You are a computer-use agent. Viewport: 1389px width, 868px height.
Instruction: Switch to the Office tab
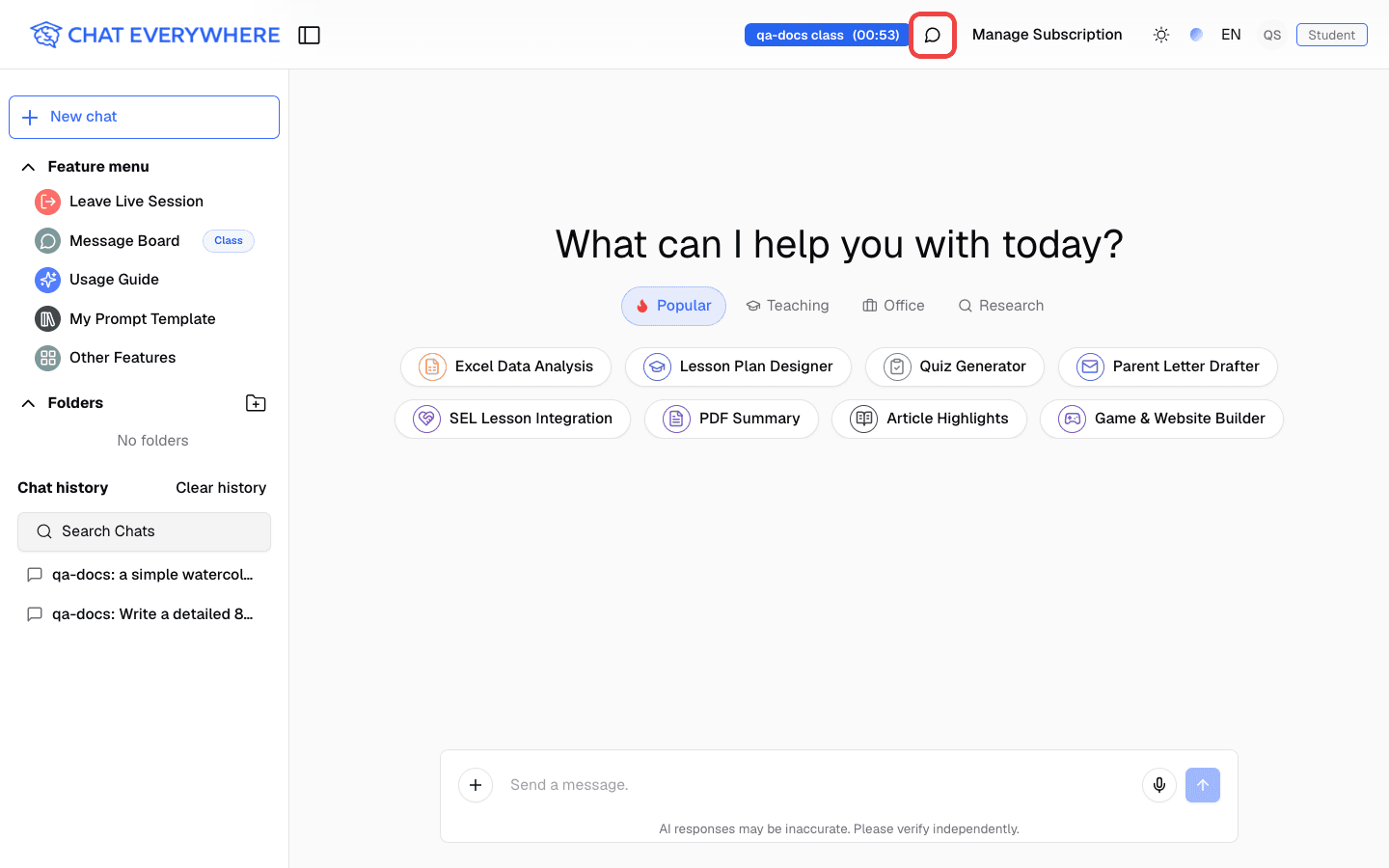[893, 306]
